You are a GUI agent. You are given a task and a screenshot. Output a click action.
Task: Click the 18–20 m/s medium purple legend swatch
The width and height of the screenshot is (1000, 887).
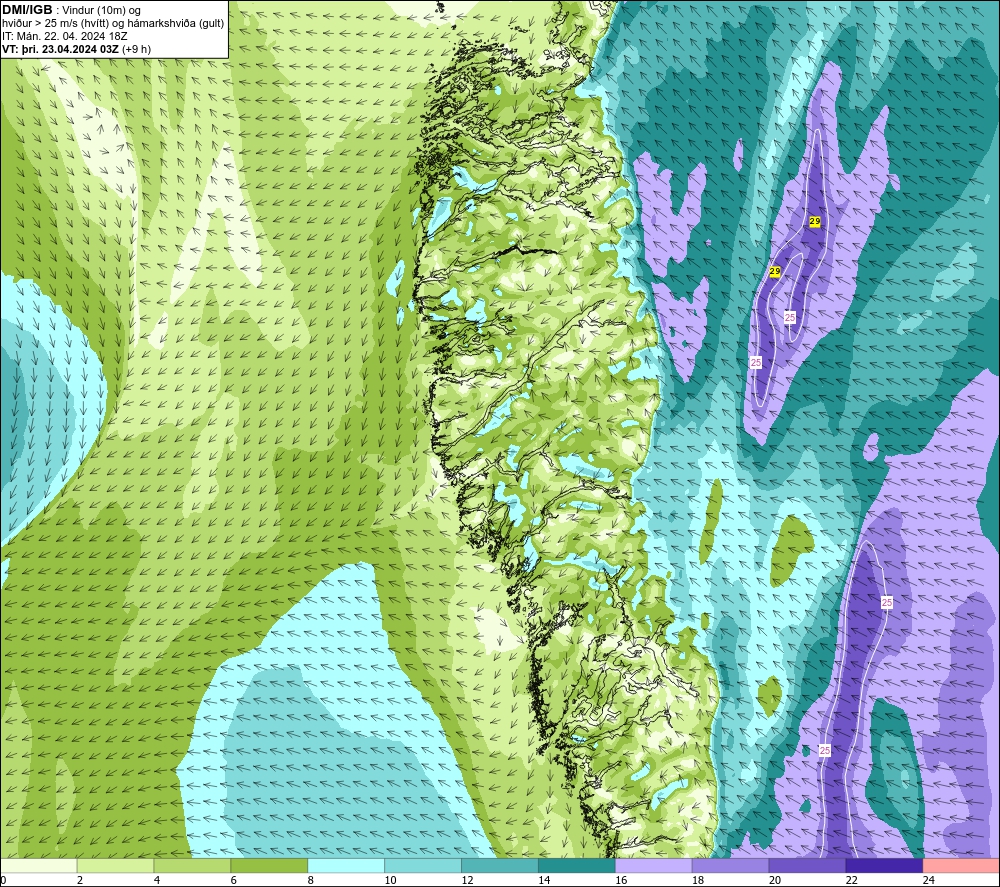[730, 865]
